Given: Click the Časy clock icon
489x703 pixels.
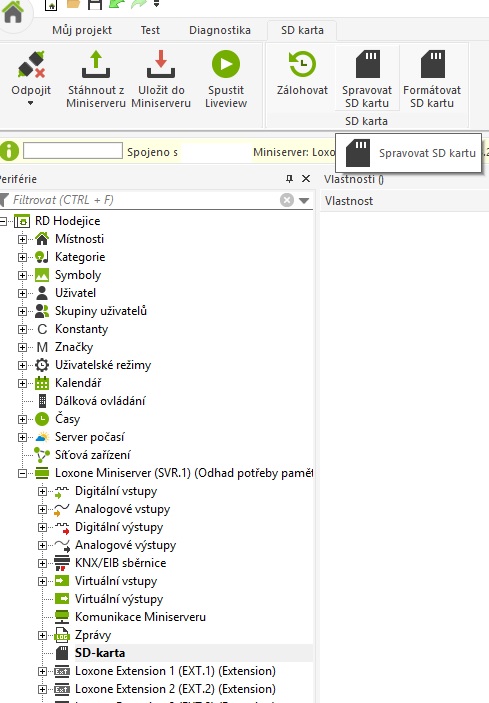Looking at the screenshot, I should (42, 419).
